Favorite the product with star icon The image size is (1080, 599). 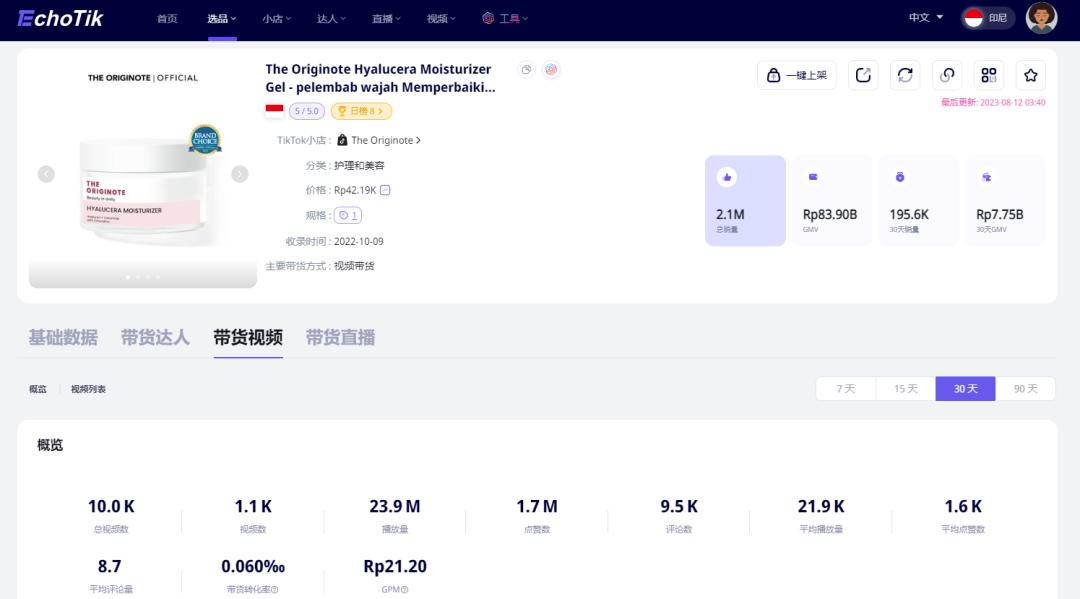pos(1031,75)
